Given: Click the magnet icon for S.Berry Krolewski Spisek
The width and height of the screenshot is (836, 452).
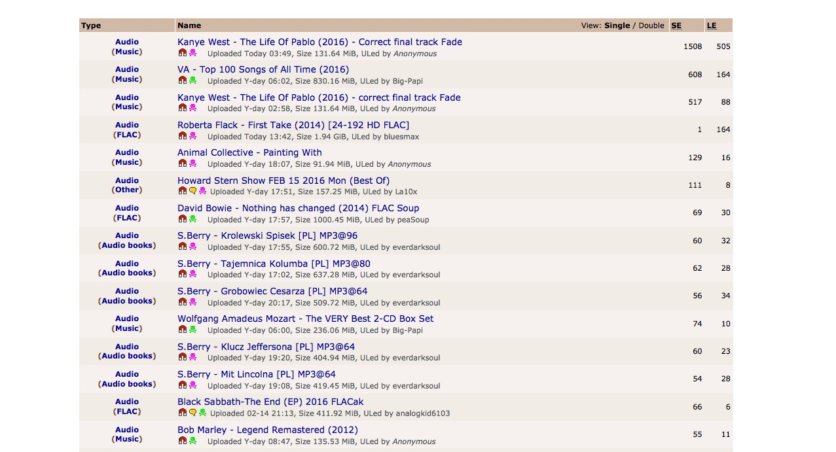Looking at the screenshot, I should [x=182, y=246].
